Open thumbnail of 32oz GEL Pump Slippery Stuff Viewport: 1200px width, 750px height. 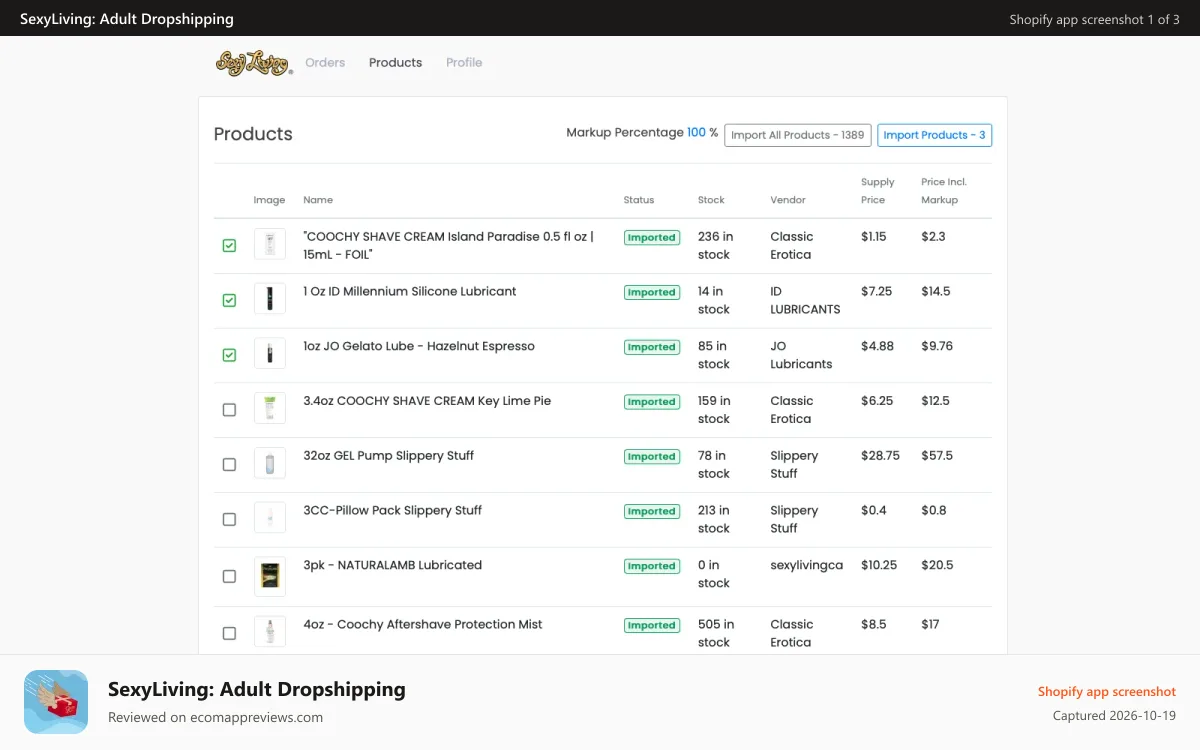(270, 464)
